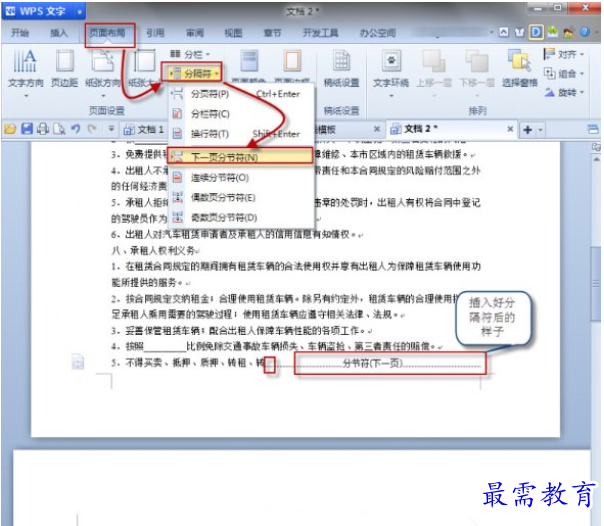Add a new document tab with plus
The image size is (604, 526).
(528, 130)
